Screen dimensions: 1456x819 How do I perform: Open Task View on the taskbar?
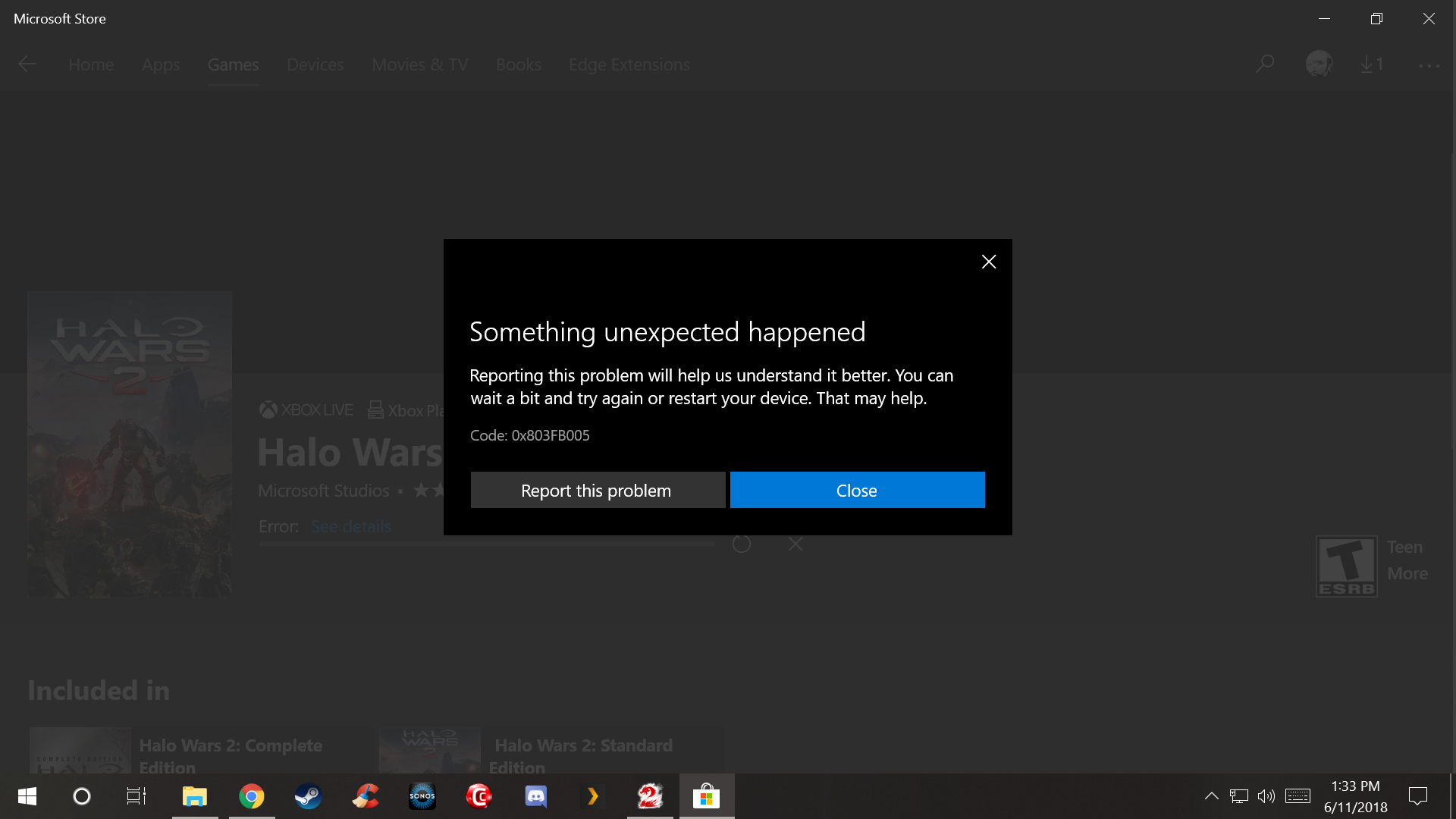tap(136, 796)
